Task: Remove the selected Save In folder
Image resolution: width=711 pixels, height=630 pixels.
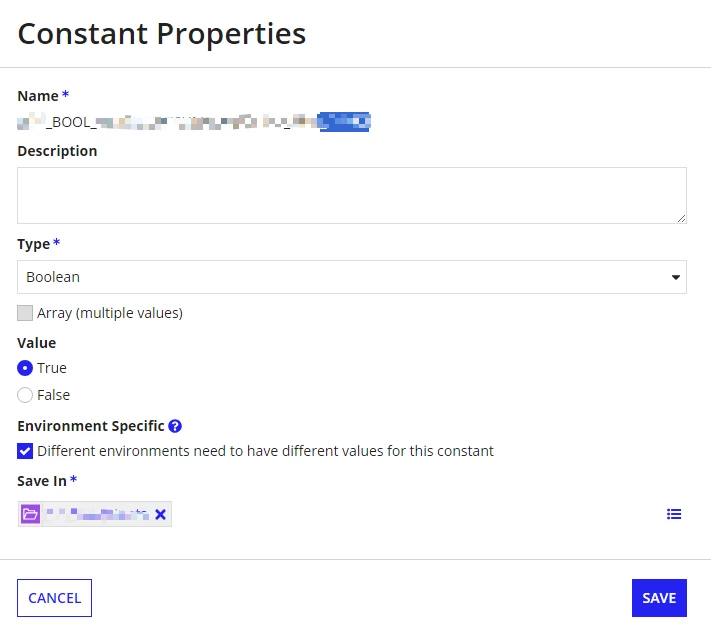Action: (160, 514)
